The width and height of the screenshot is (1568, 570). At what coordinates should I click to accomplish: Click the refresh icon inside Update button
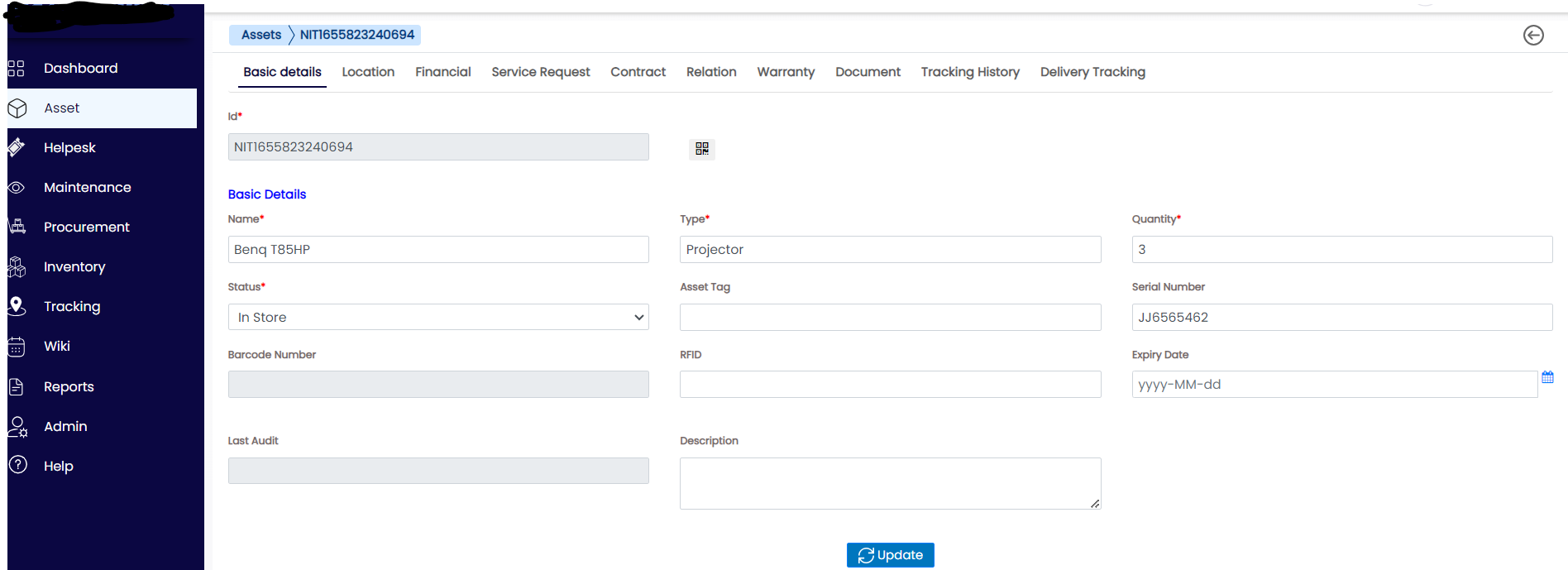click(x=866, y=555)
